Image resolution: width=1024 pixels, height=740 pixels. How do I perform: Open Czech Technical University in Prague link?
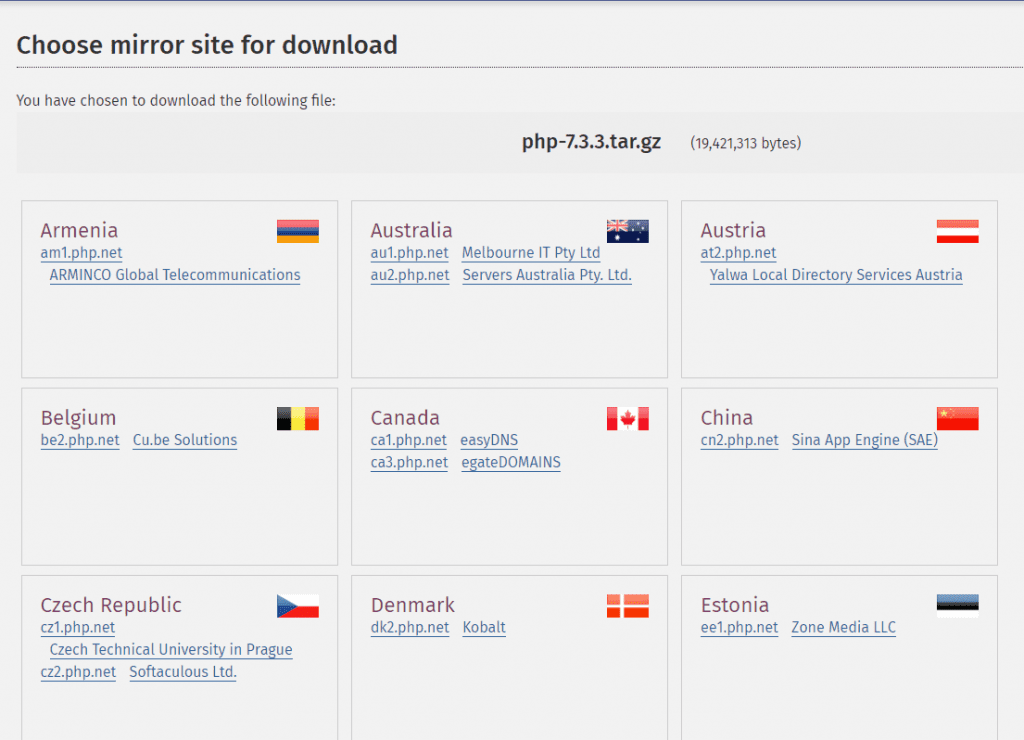point(171,651)
